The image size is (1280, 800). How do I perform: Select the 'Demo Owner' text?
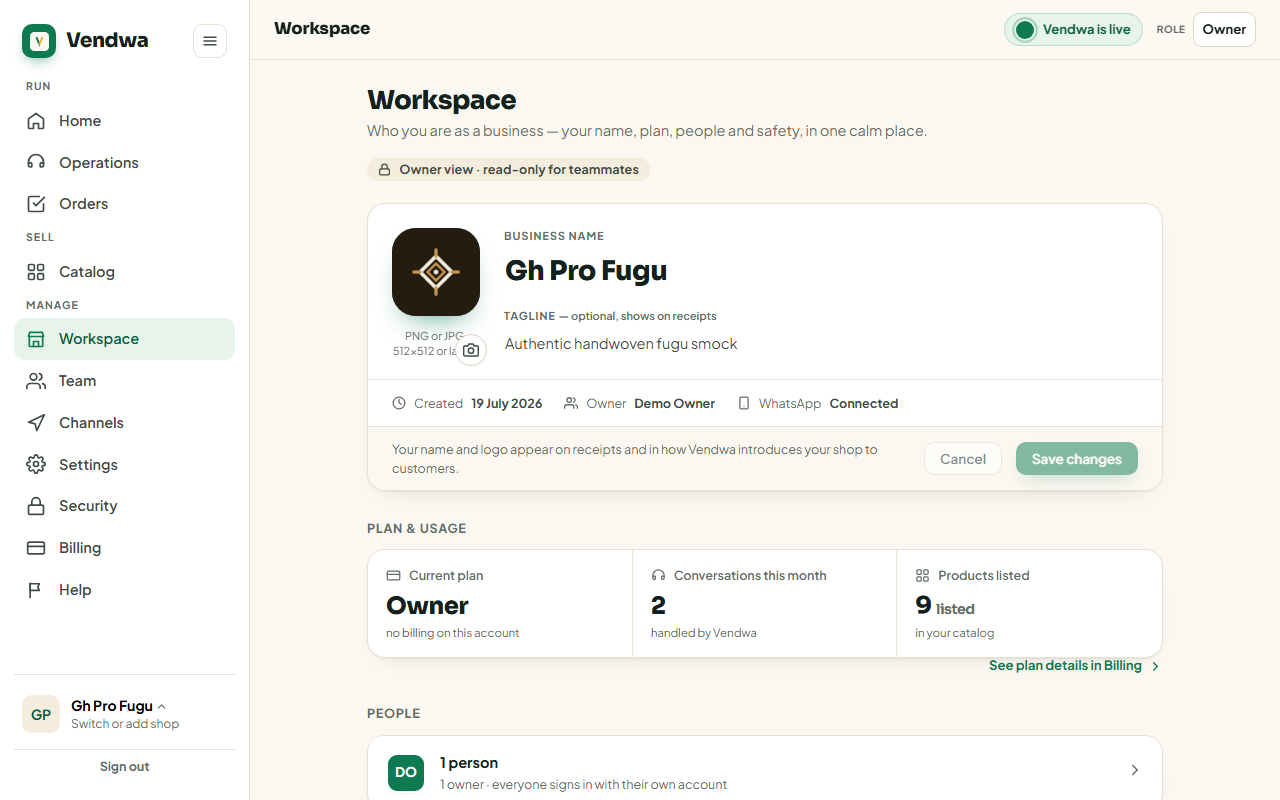[x=675, y=404]
